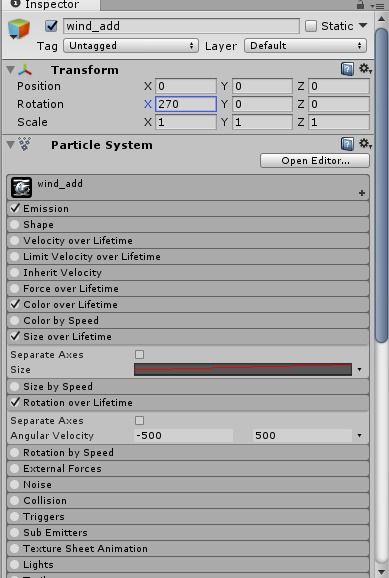This screenshot has width=389, height=578.
Task: Click the wind_add particle system header
Action: tap(188, 188)
